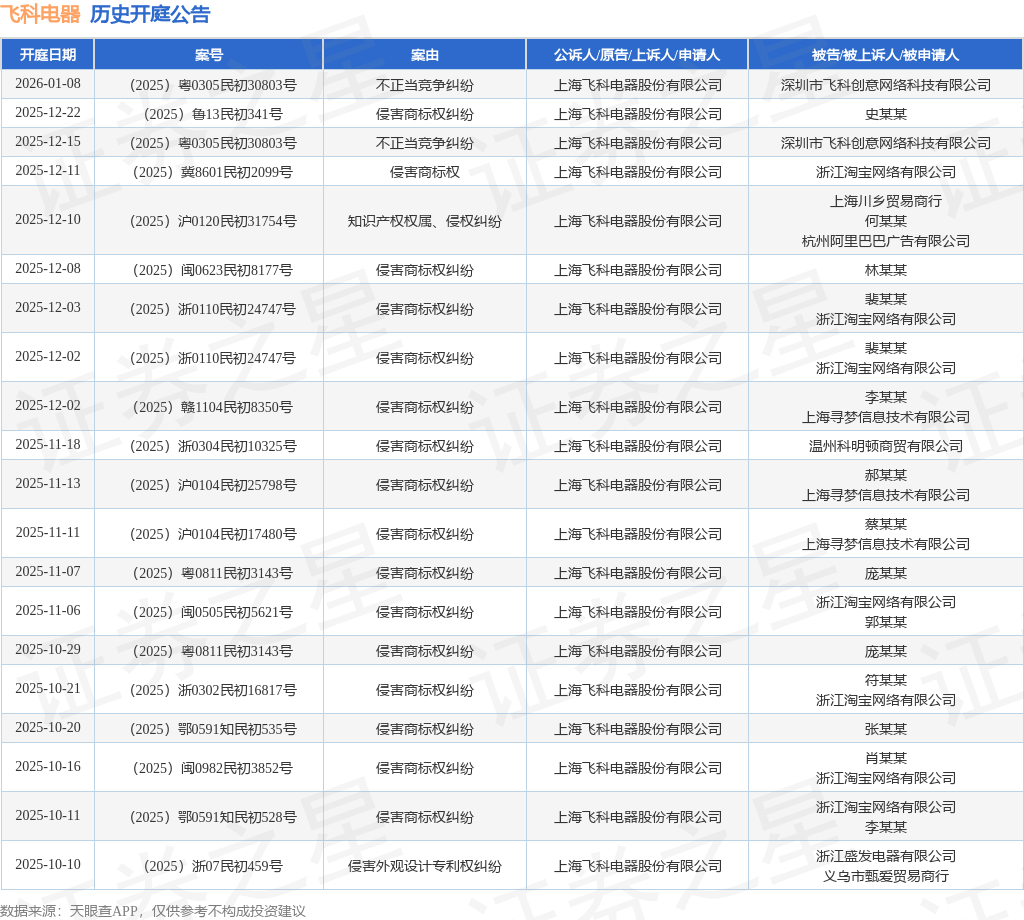Click case number 冀8601民初2099号

pyautogui.click(x=213, y=172)
